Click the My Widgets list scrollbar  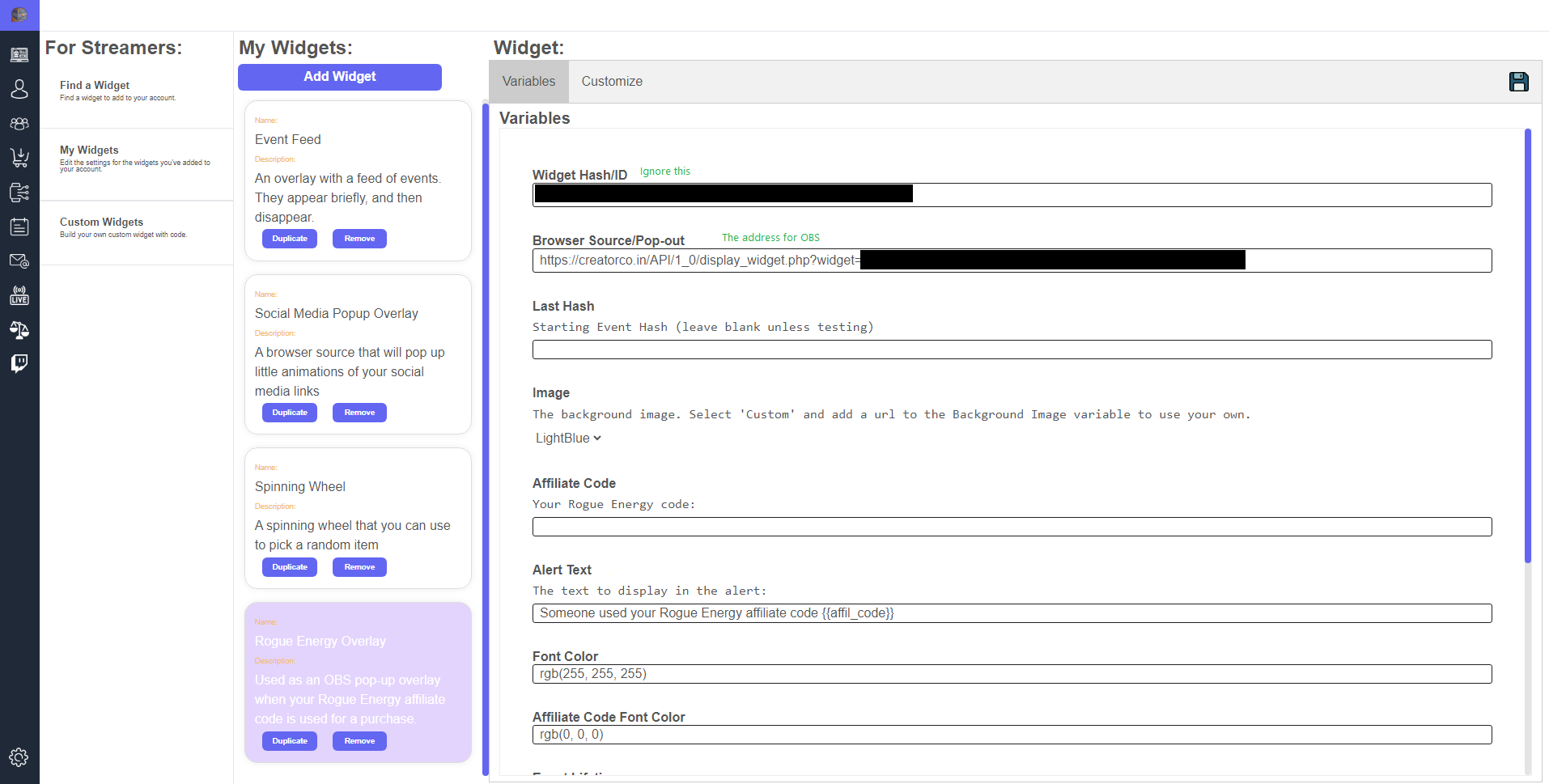(x=486, y=439)
